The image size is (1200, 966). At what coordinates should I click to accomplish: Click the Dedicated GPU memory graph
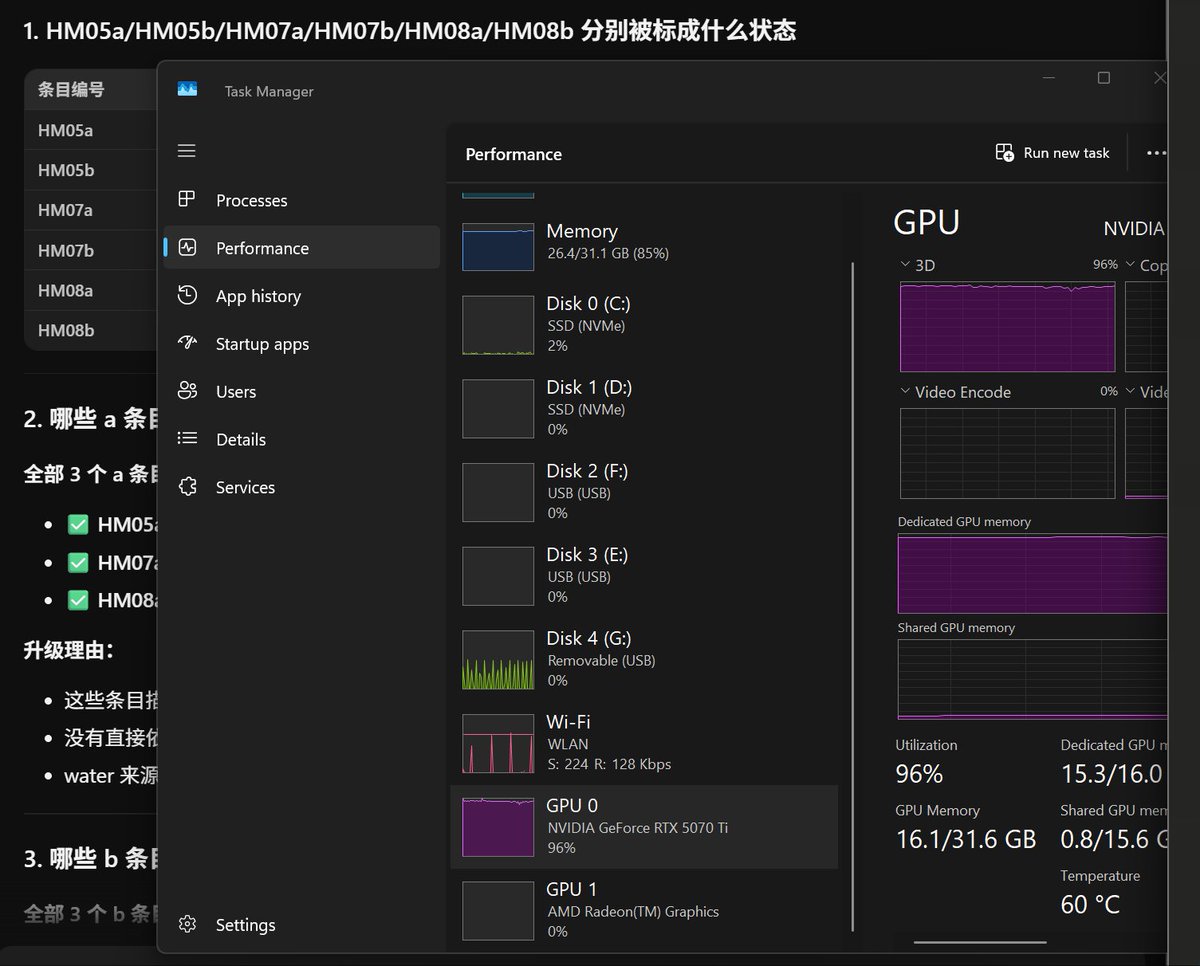click(1032, 574)
